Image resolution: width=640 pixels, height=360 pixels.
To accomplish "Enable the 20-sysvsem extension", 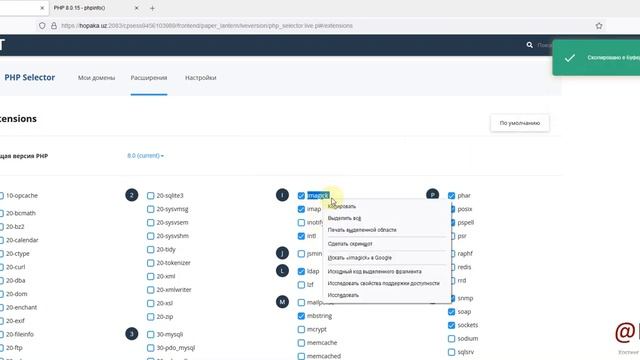I will pos(151,222).
